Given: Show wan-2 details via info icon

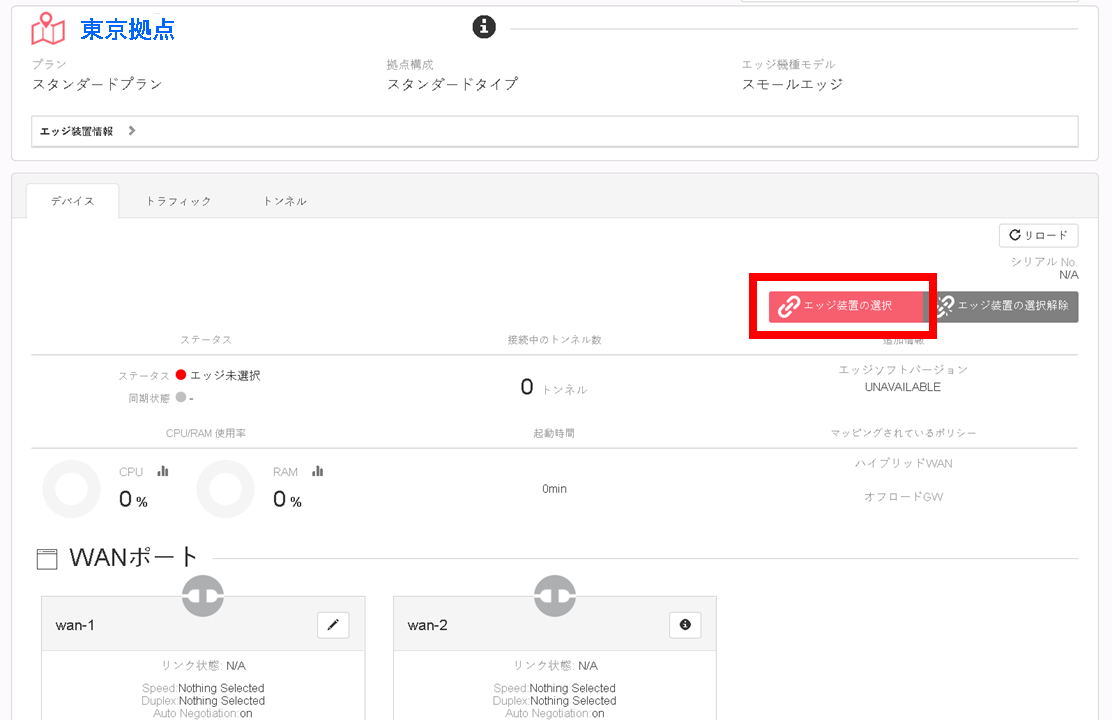Looking at the screenshot, I should (685, 625).
